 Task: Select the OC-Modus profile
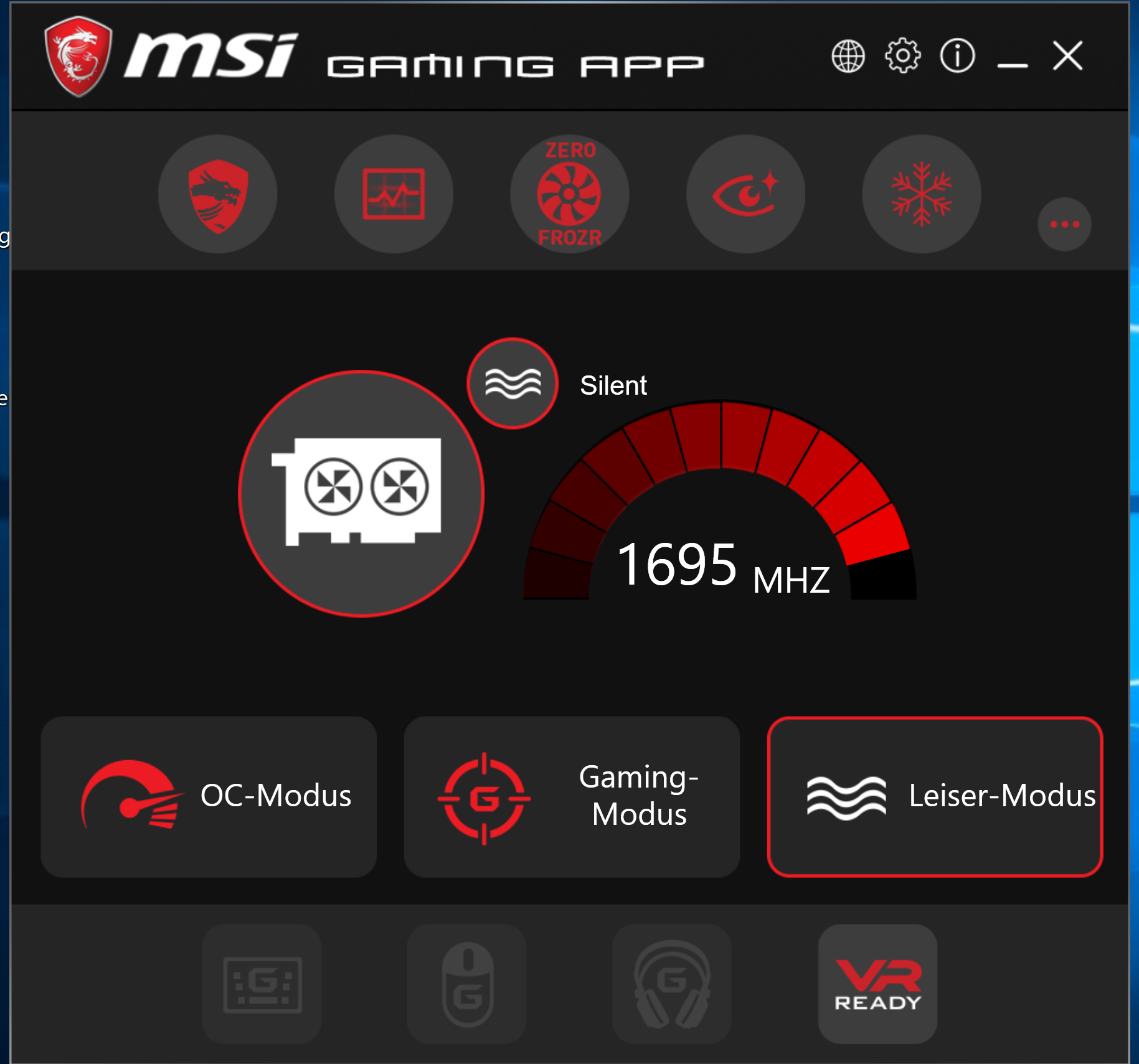209,797
